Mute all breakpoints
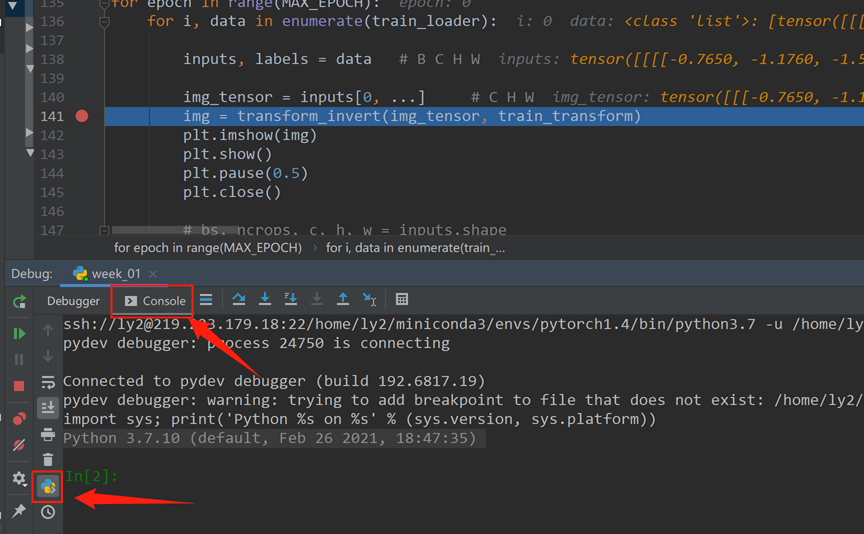 (19, 445)
